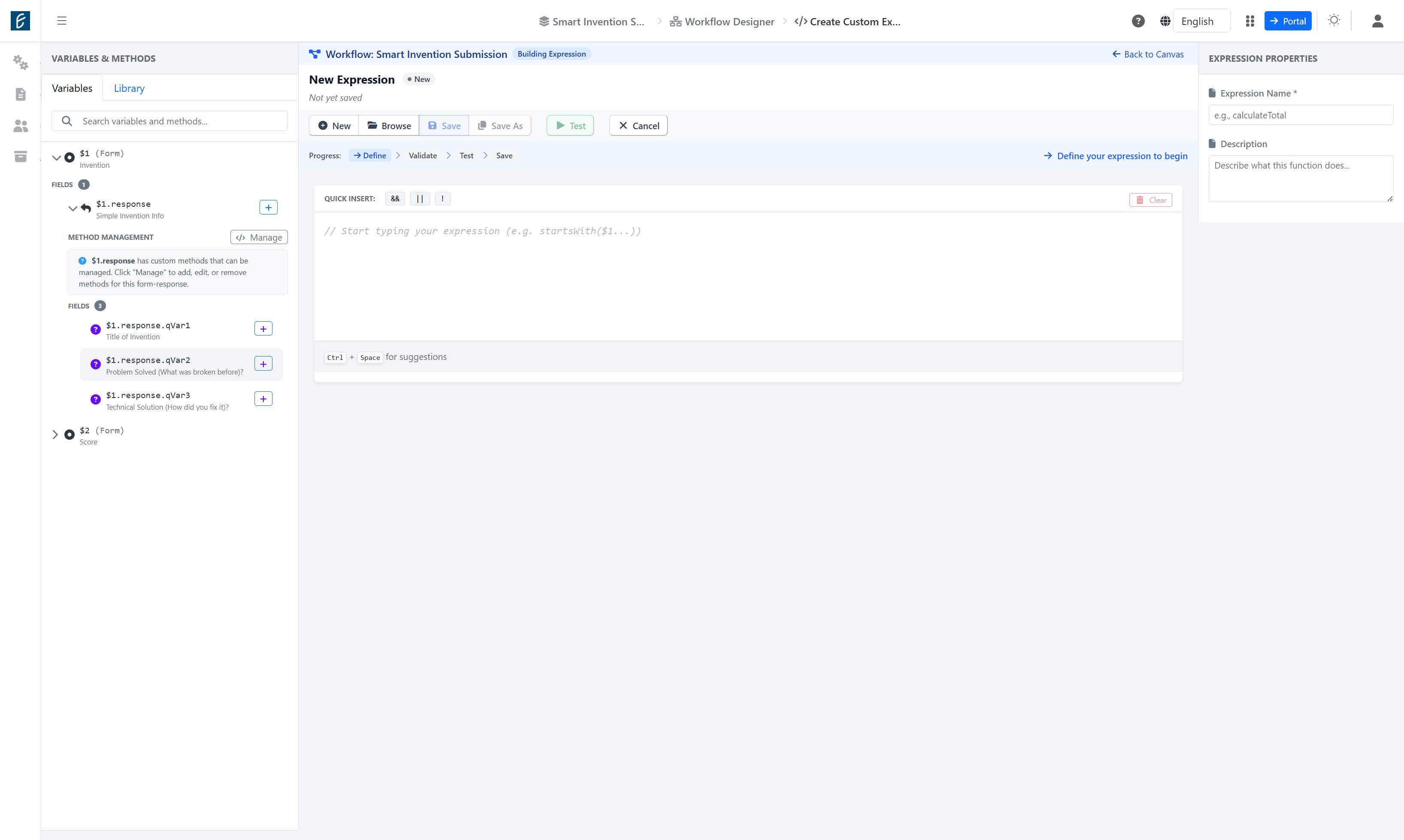Screen dimensions: 1404x840
Task: Go to Workflow Designer breadcrumb
Action: coord(722,21)
